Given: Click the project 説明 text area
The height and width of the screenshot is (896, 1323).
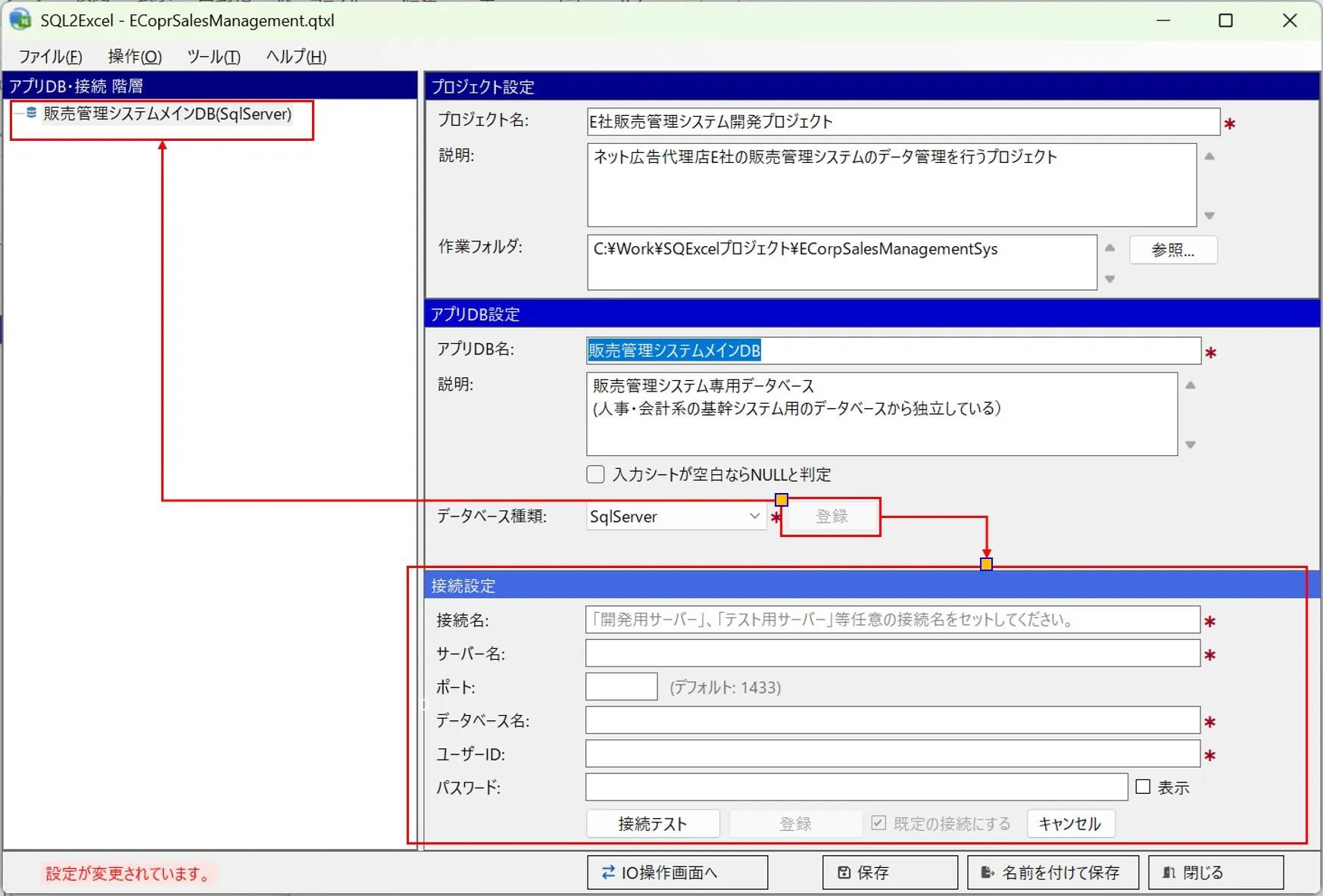Looking at the screenshot, I should [x=892, y=185].
